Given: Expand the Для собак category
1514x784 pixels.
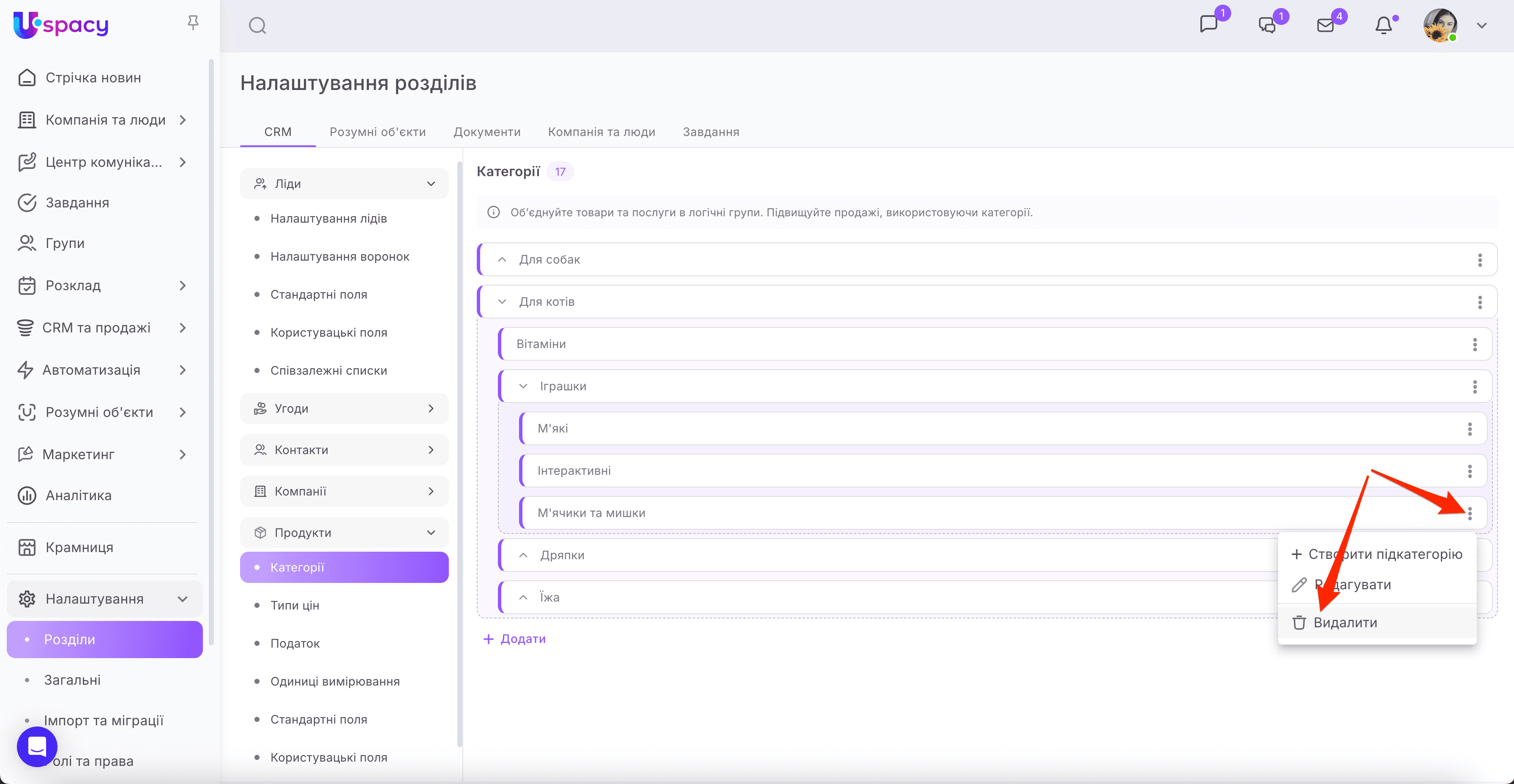Looking at the screenshot, I should [x=502, y=259].
